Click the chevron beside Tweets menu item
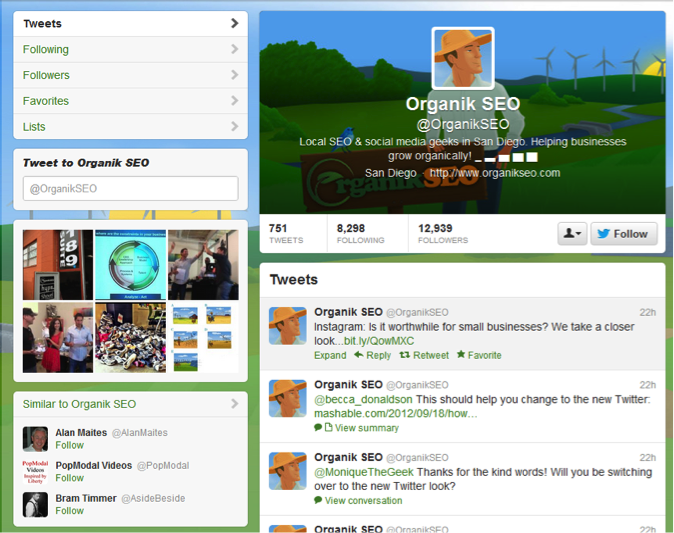Viewport: 674px width, 533px height. click(x=234, y=23)
